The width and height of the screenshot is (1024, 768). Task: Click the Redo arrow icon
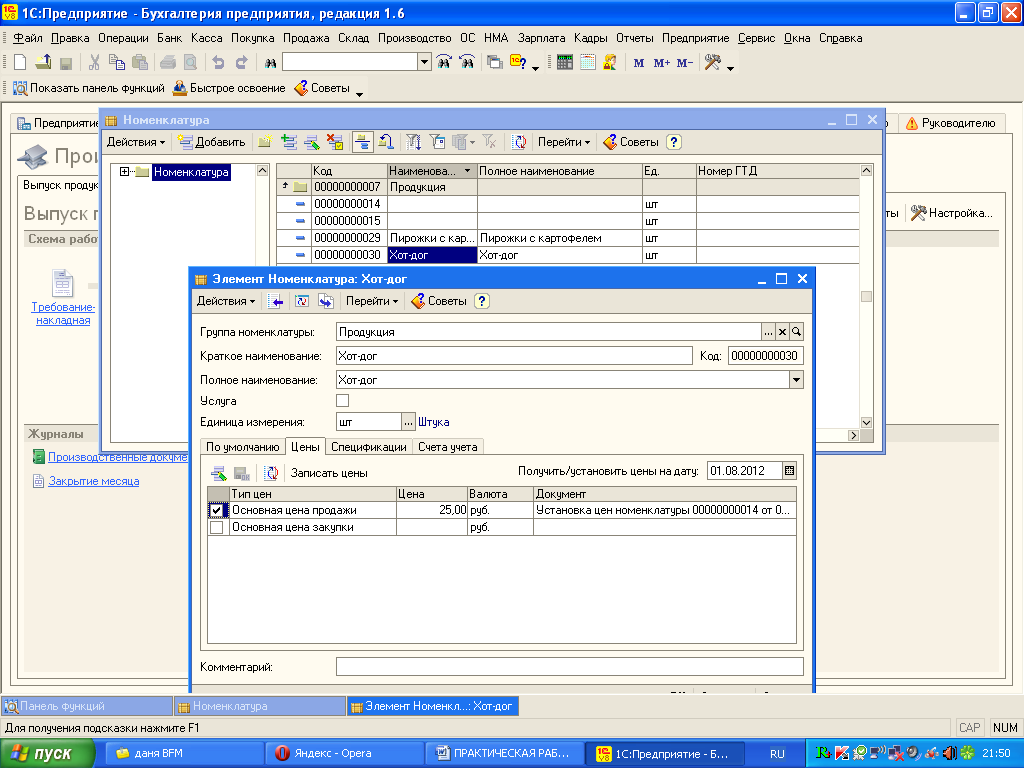click(x=242, y=63)
